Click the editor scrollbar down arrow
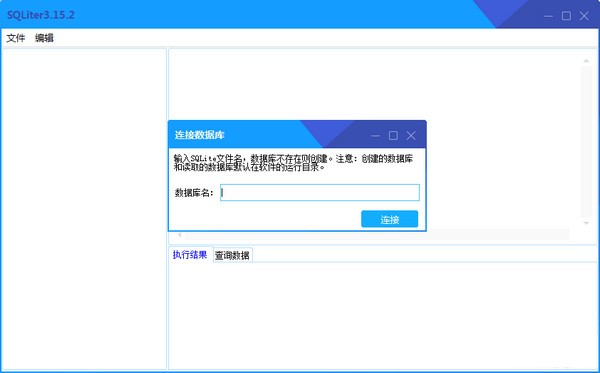The image size is (600, 373). click(586, 223)
